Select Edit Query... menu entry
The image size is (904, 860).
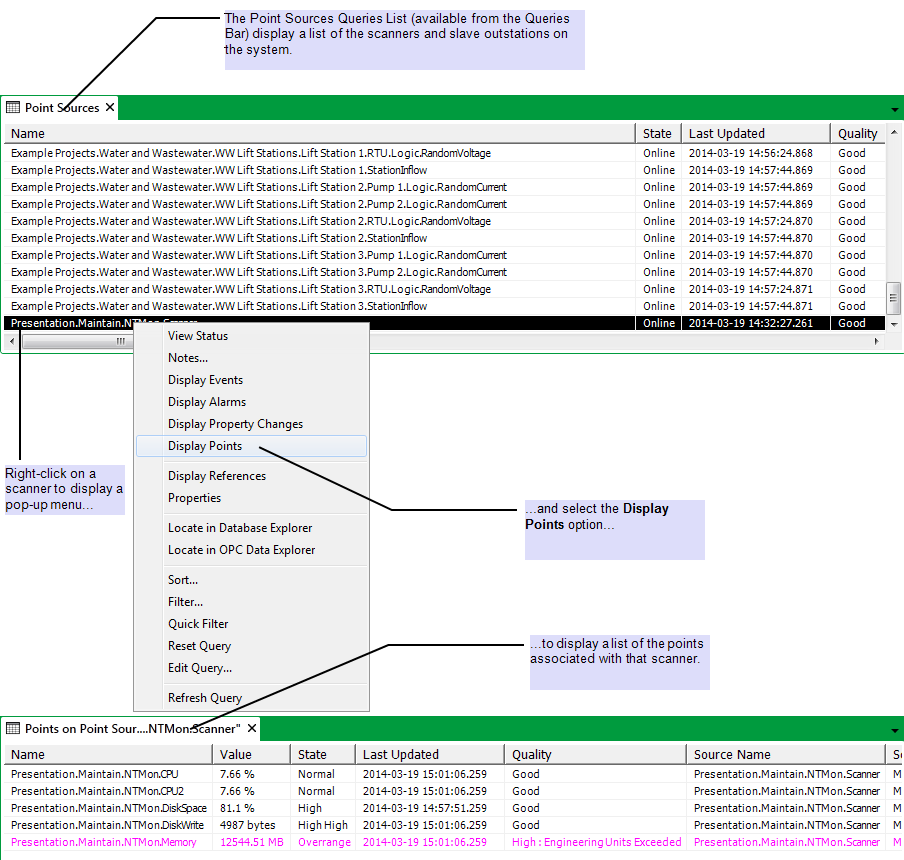200,668
